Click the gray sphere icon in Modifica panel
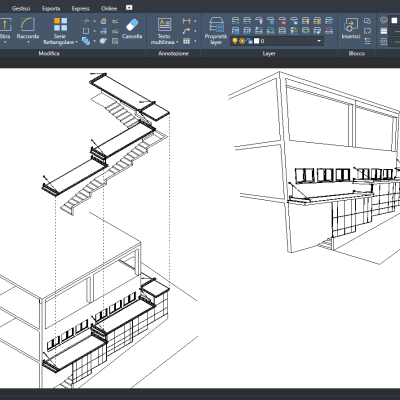400x400 pixels. coord(103,41)
